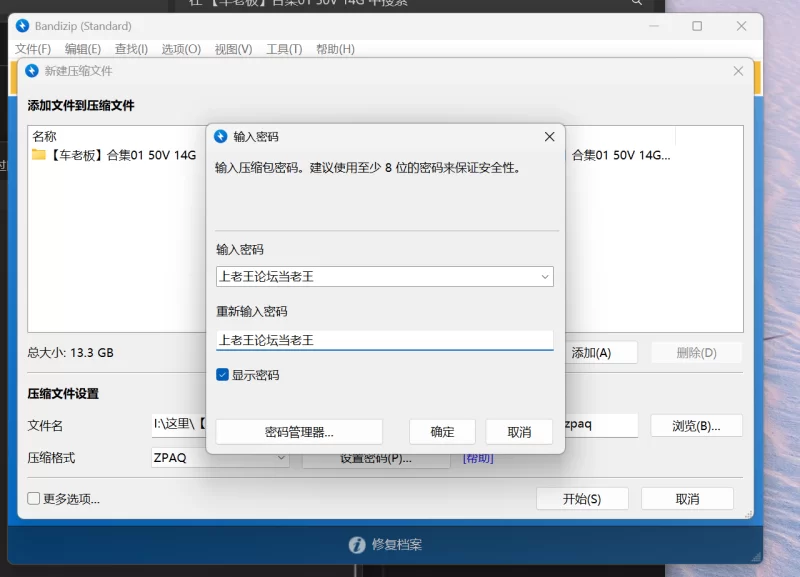Open the 选项(O) menu
This screenshot has width=800, height=577.
click(181, 49)
